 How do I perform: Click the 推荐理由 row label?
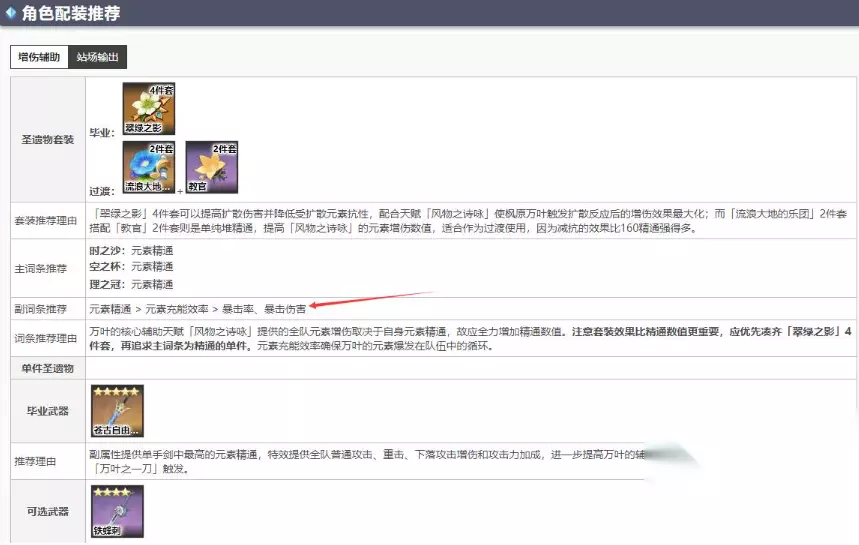pyautogui.click(x=35, y=462)
